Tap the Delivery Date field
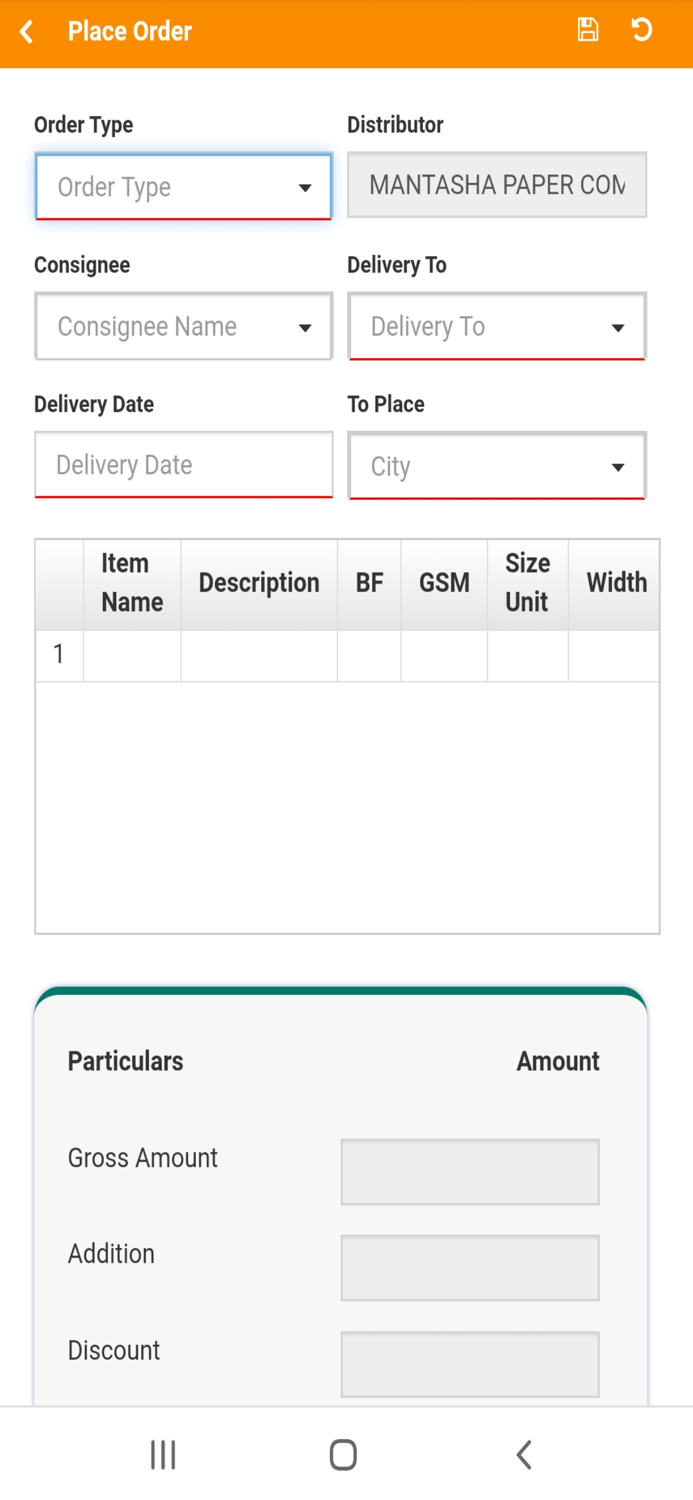 (x=183, y=465)
